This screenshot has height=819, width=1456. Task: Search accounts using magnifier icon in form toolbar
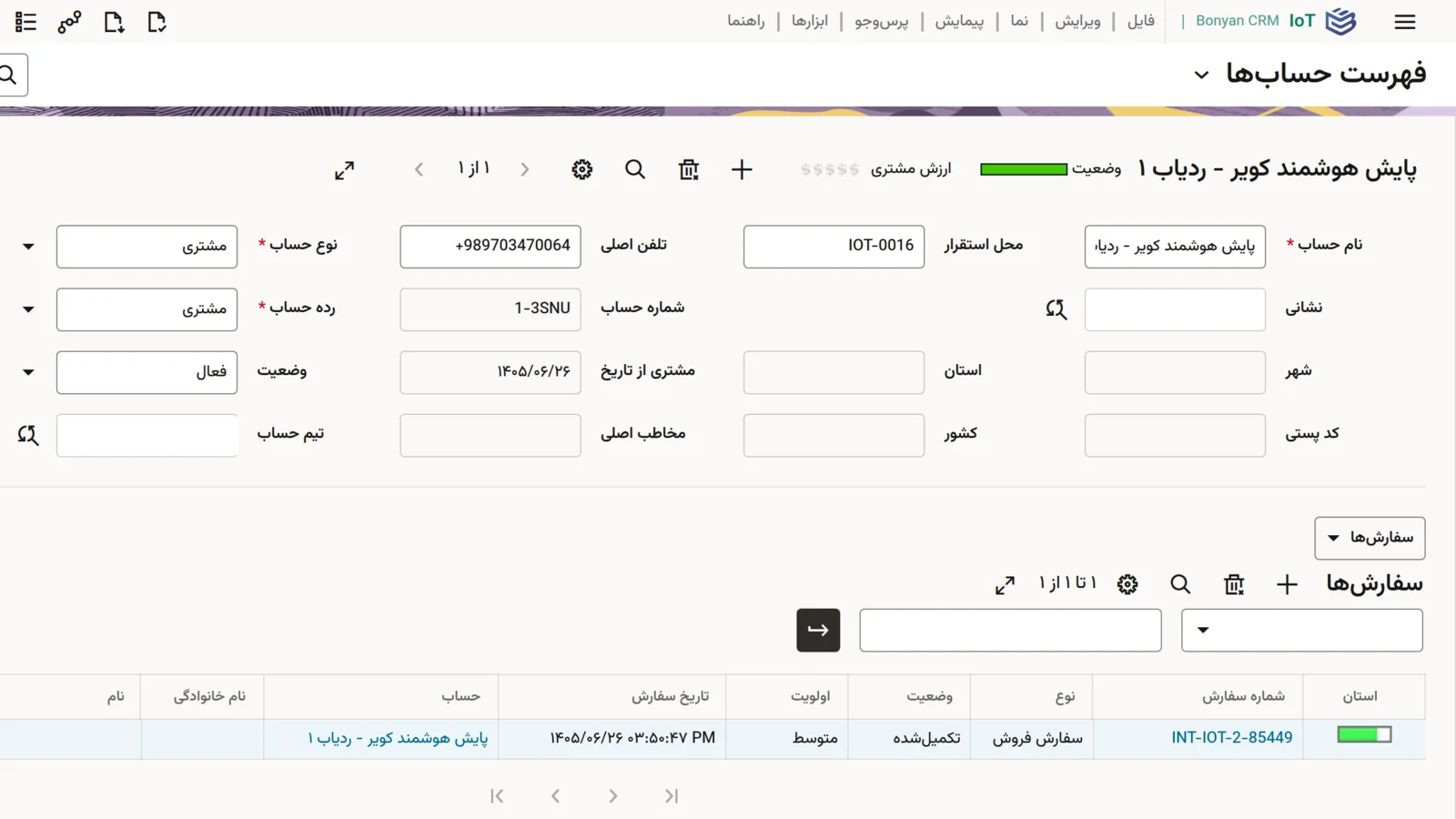coord(635,169)
